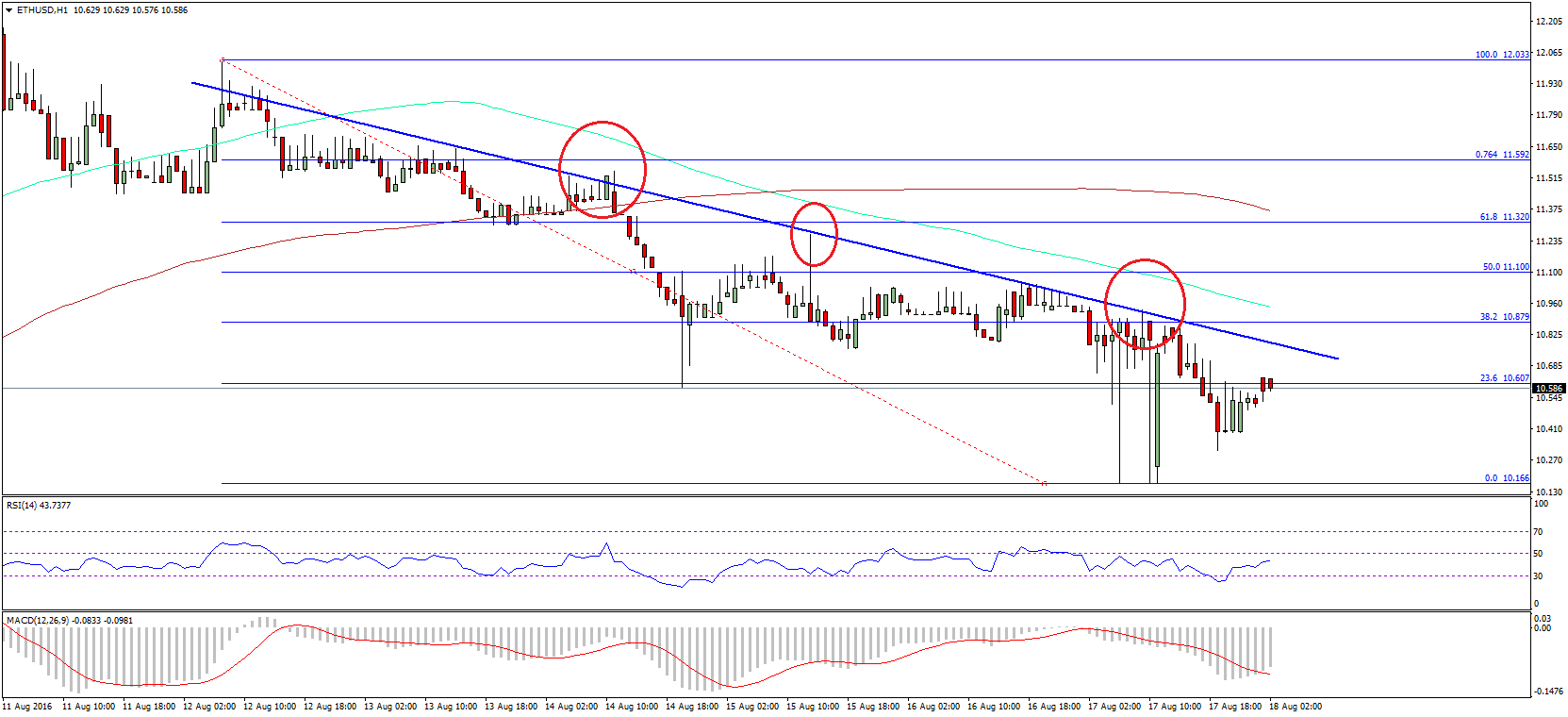The image size is (1568, 717).
Task: Click the 11 Aug 10:00 time label
Action: [89, 707]
